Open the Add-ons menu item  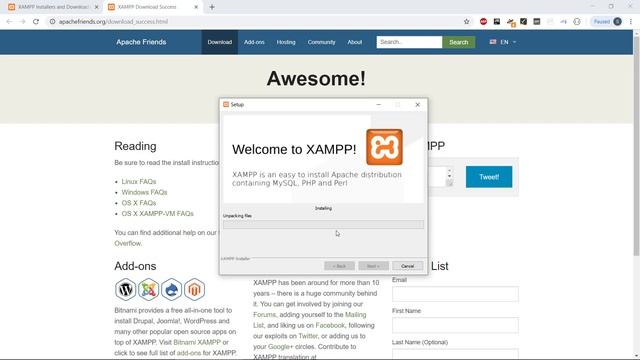(x=254, y=42)
